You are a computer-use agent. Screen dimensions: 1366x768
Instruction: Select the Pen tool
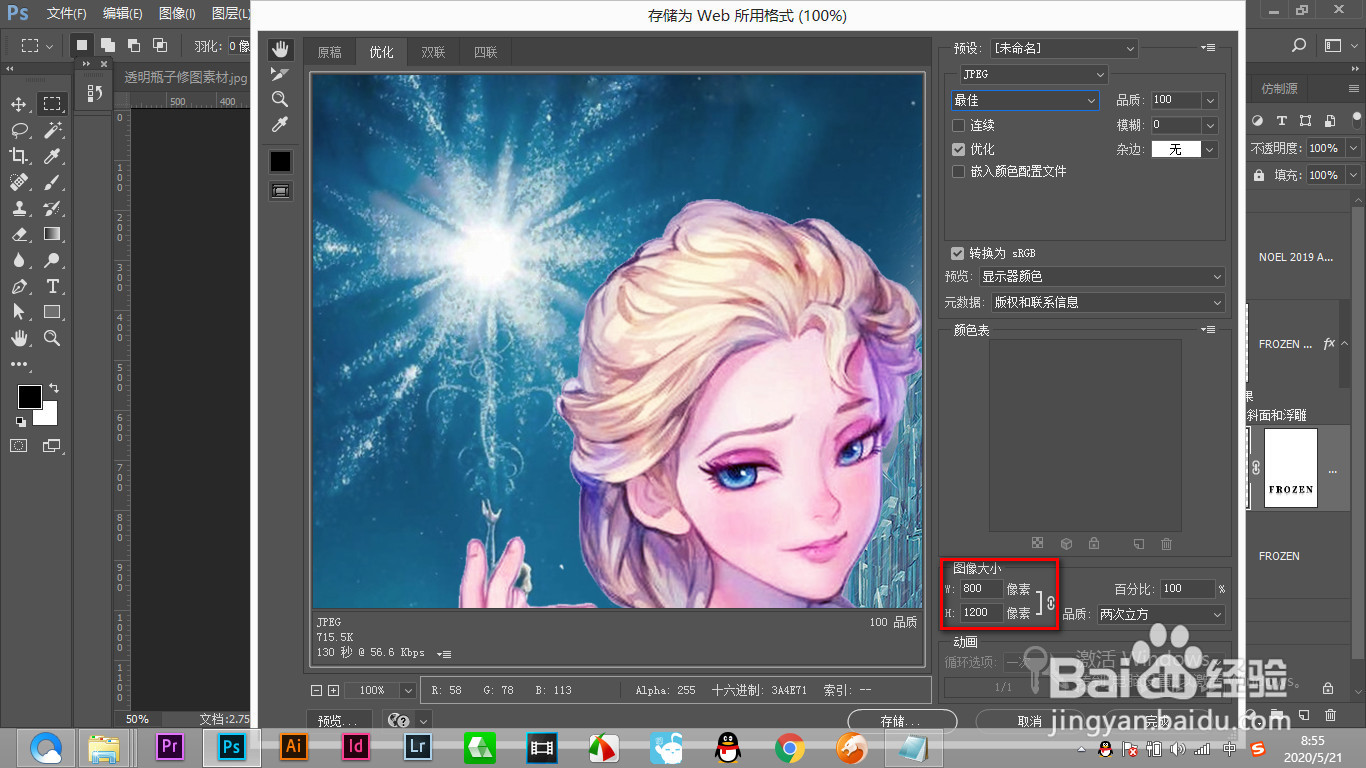(19, 286)
